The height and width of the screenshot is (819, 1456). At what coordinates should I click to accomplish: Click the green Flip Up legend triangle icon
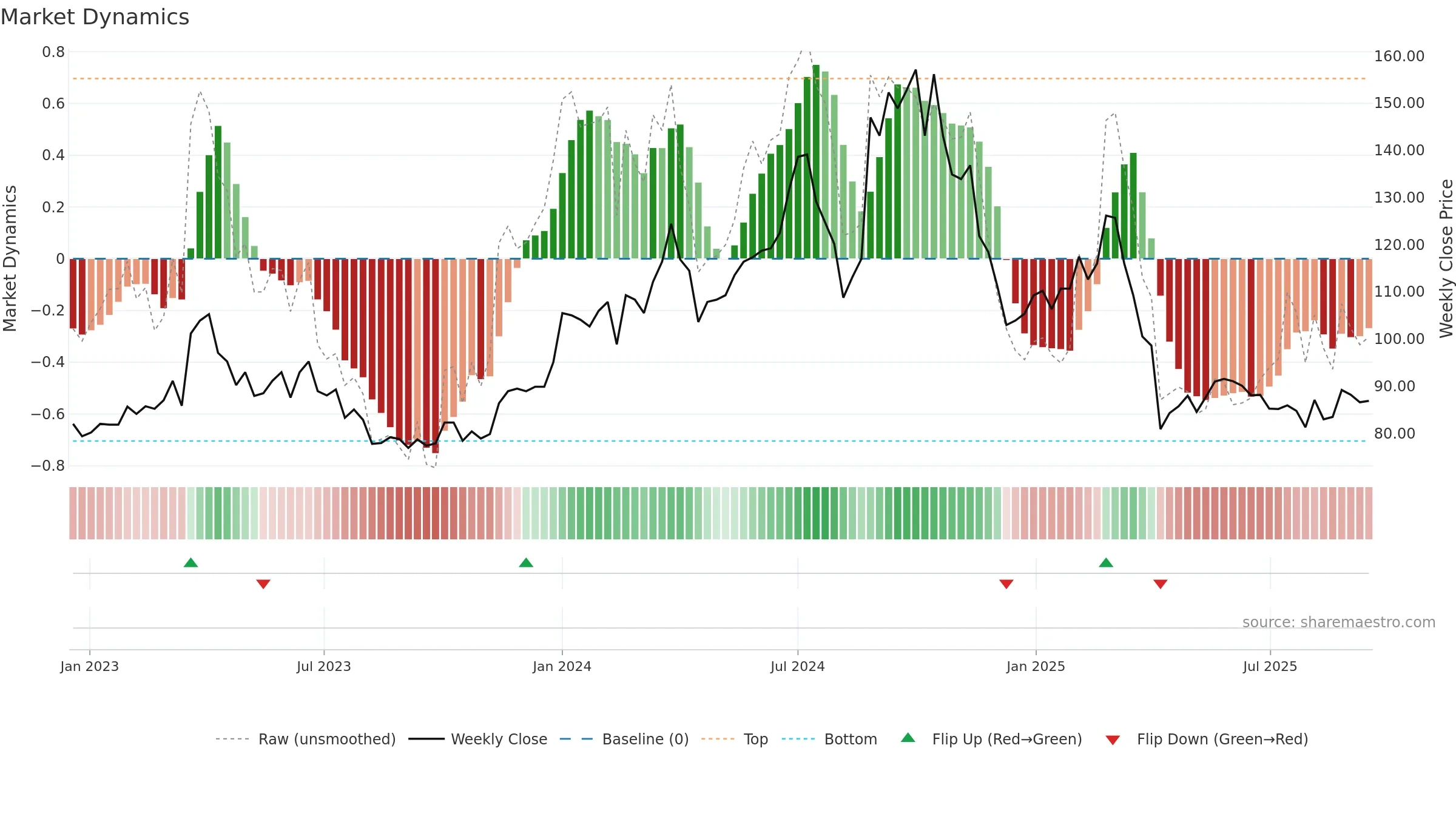(x=908, y=738)
